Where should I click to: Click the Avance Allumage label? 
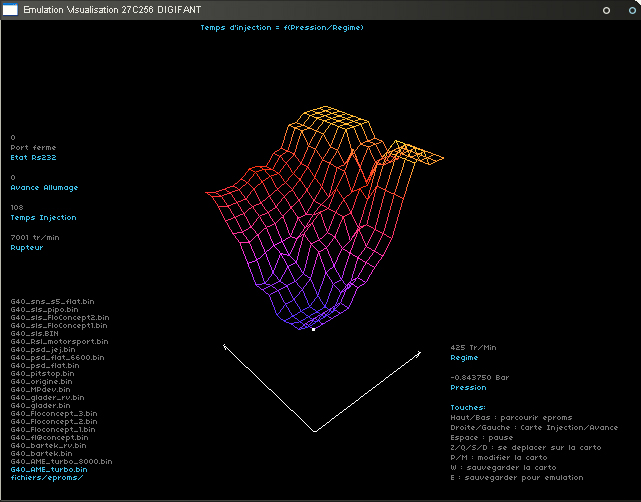tap(44, 187)
